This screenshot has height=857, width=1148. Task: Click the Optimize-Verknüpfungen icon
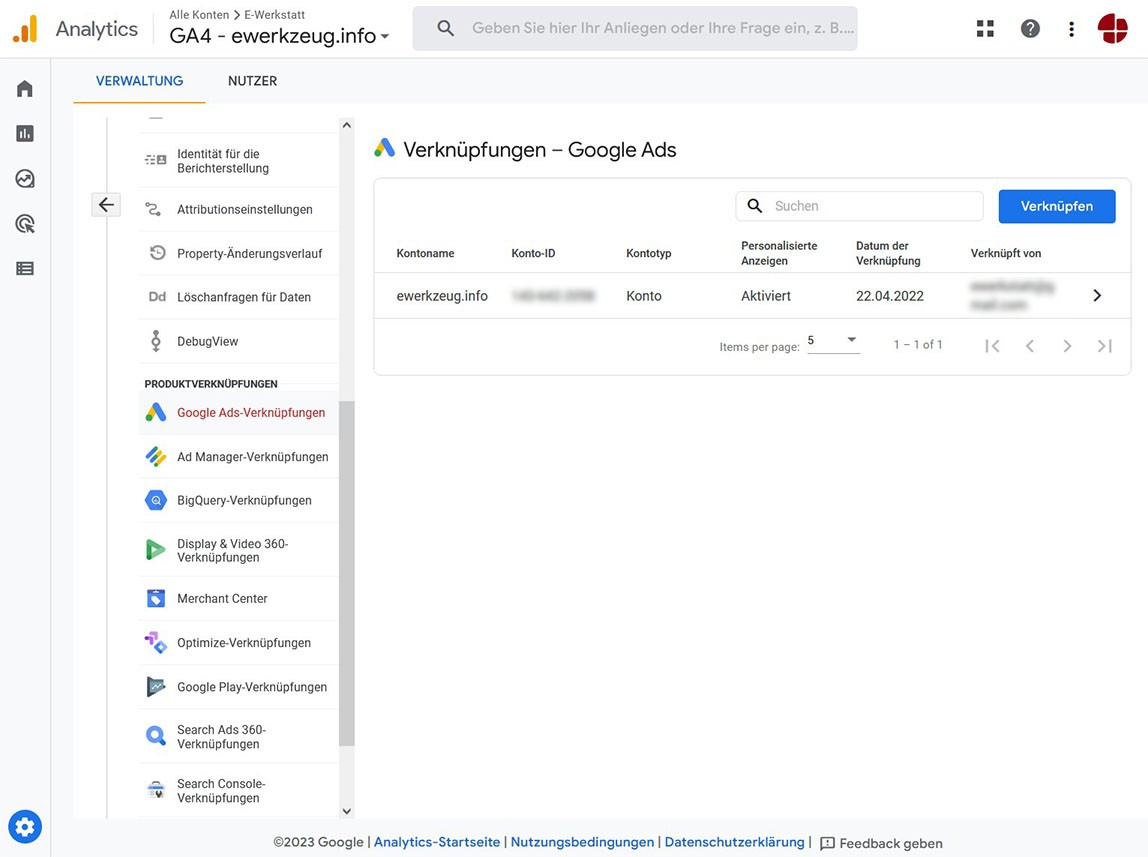tap(155, 643)
